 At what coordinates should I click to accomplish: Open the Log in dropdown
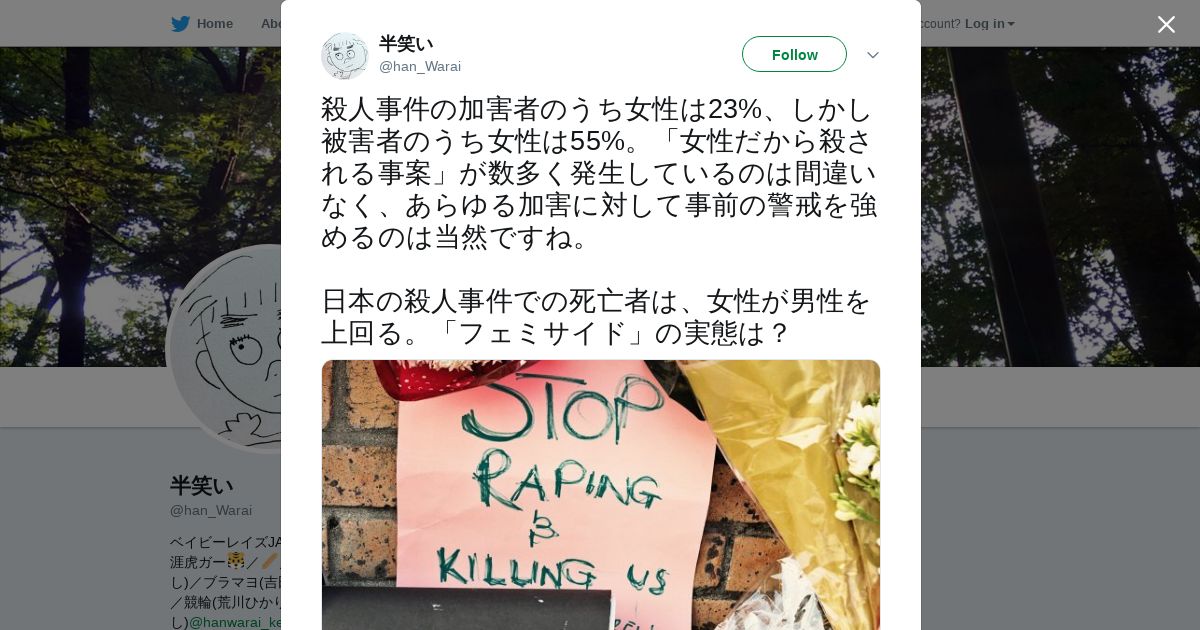(989, 24)
